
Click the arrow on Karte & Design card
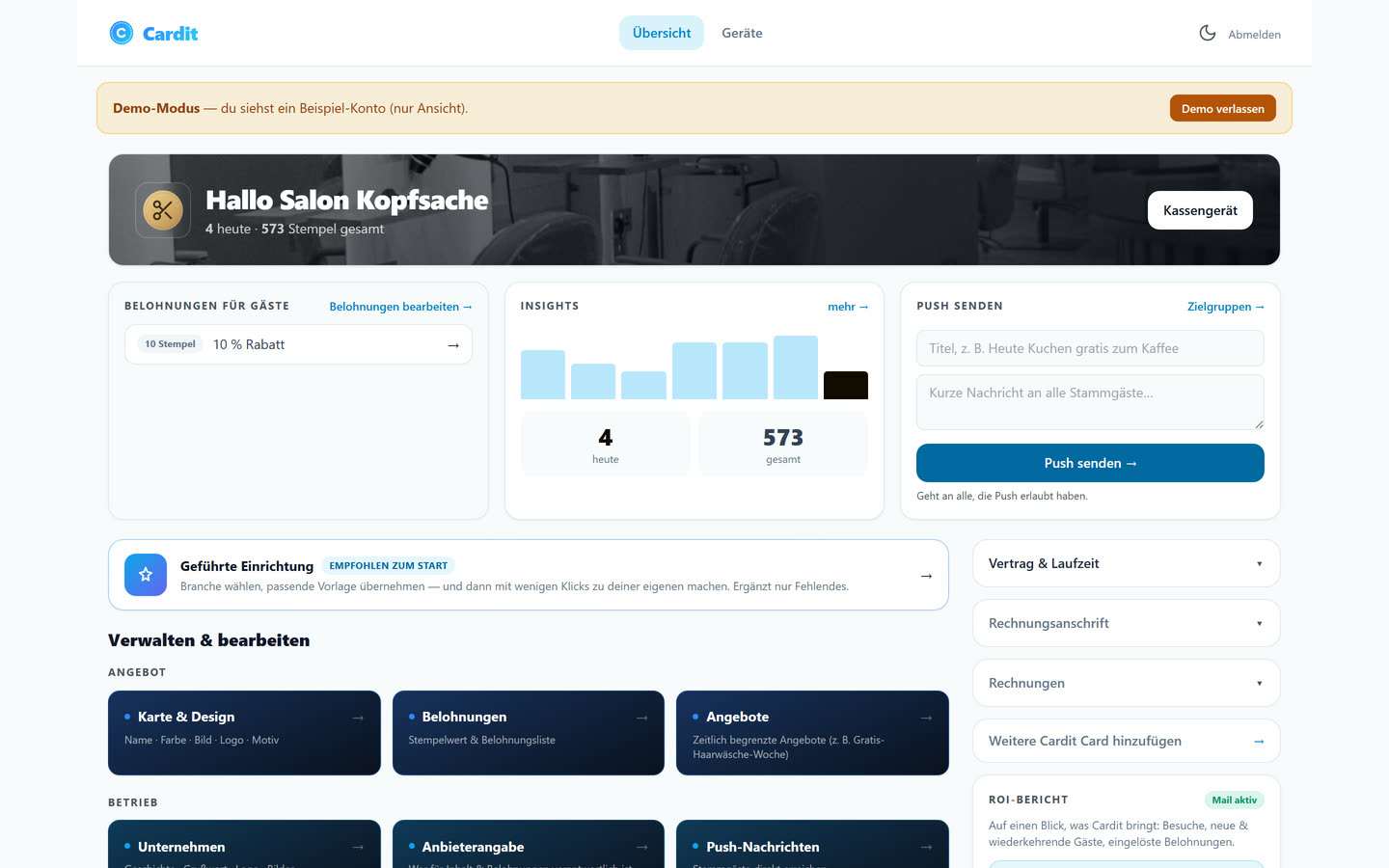[358, 718]
